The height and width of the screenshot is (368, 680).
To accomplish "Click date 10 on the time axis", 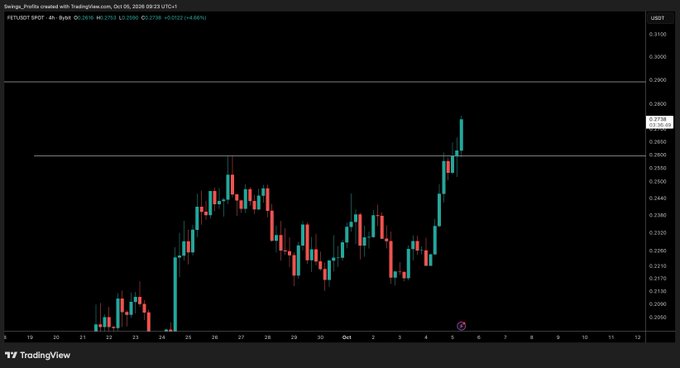I will coord(585,337).
